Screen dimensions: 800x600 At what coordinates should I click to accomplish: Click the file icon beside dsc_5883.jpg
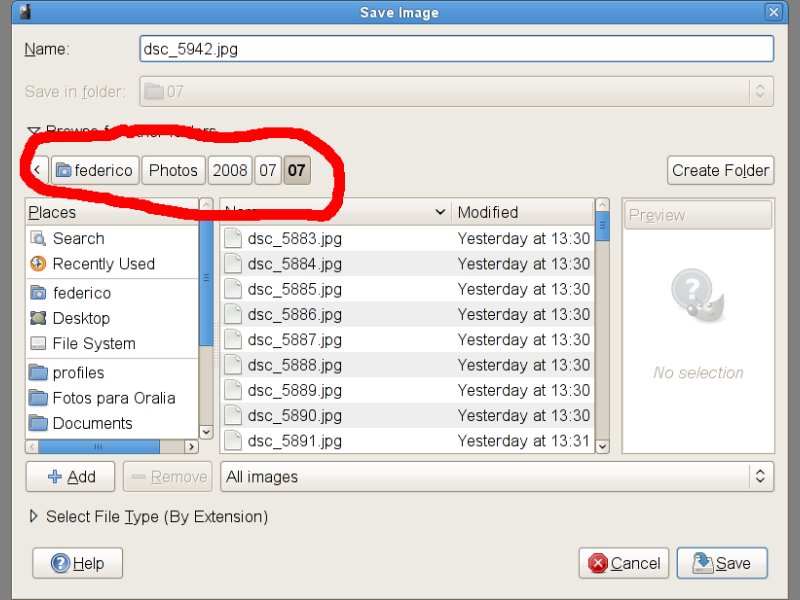[233, 239]
